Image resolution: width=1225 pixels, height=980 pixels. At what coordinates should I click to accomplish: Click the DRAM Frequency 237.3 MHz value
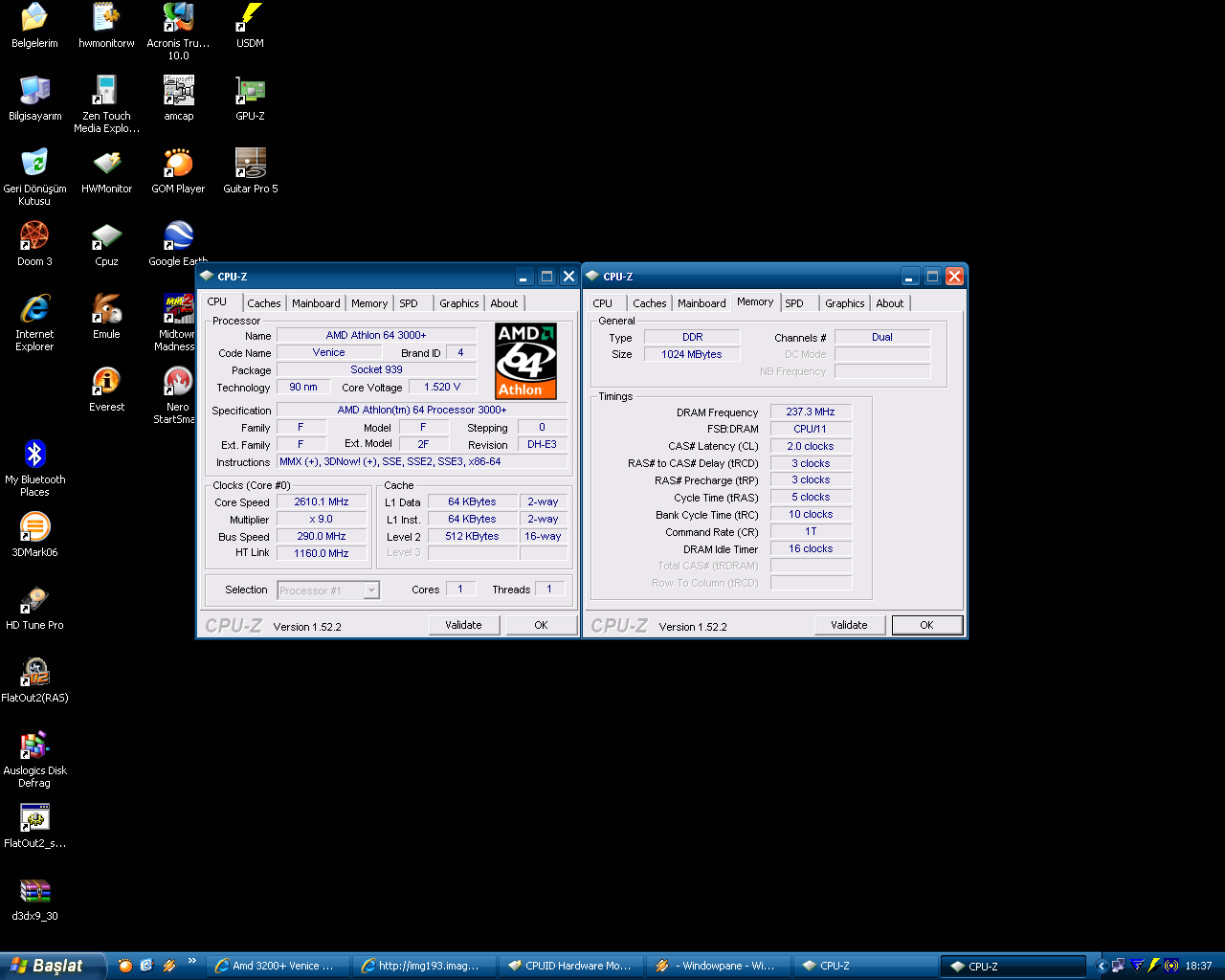811,412
